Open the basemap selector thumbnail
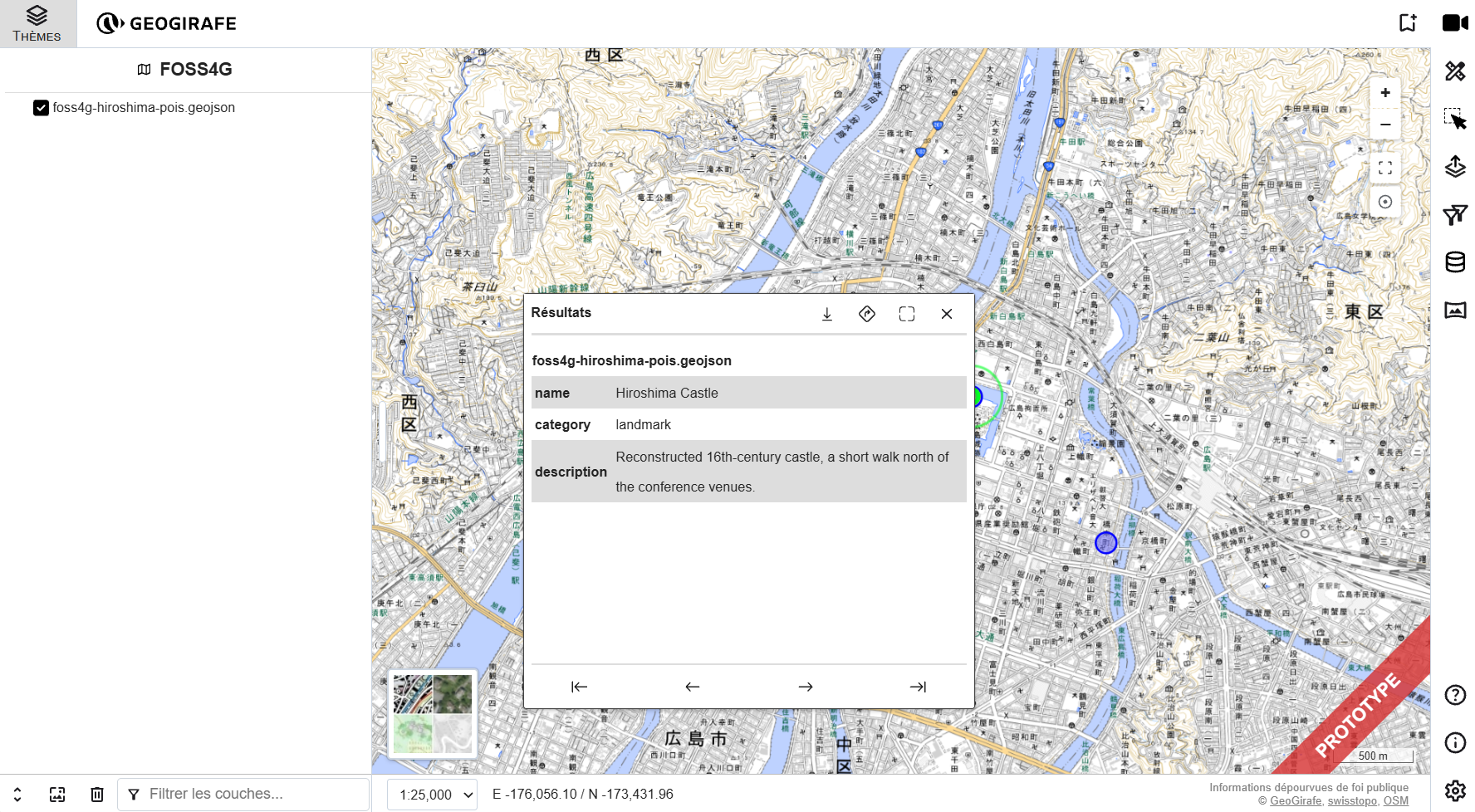 coord(433,714)
